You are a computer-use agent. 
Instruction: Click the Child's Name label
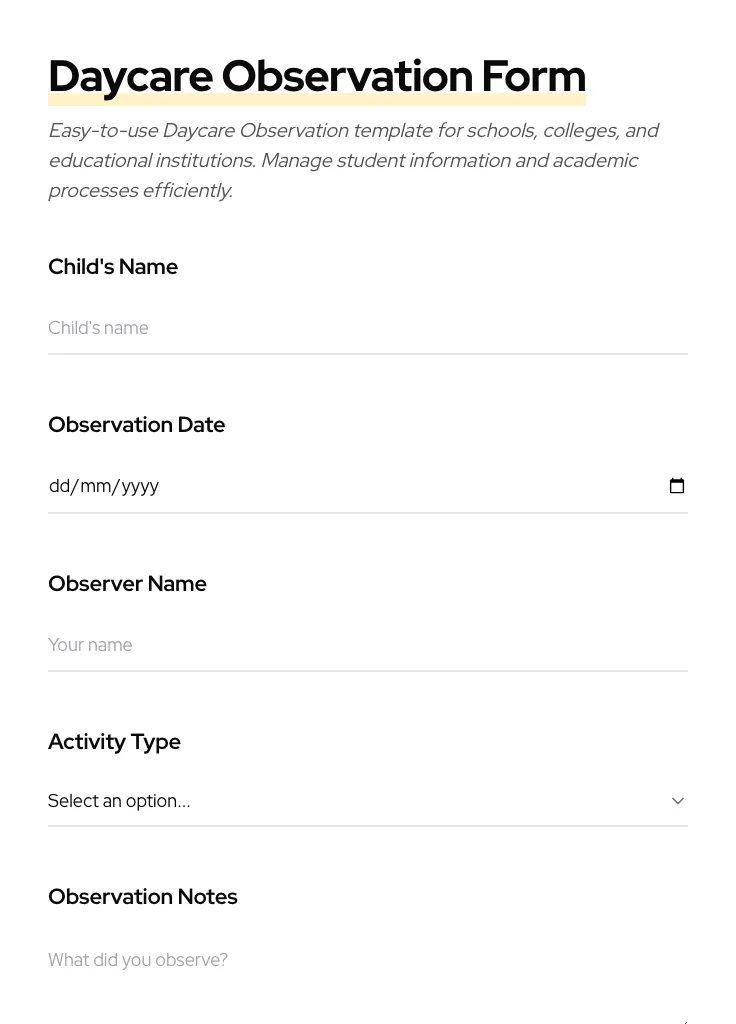113,267
